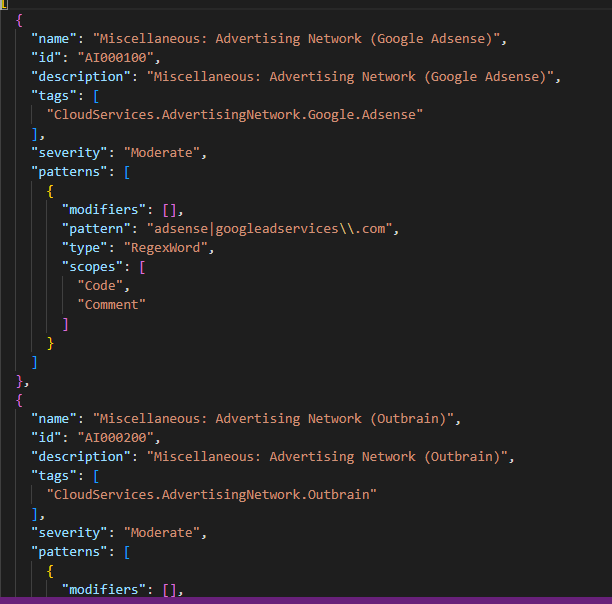Click the "Comment" scope entry
Viewport: 612px width, 604px height.
(112, 305)
